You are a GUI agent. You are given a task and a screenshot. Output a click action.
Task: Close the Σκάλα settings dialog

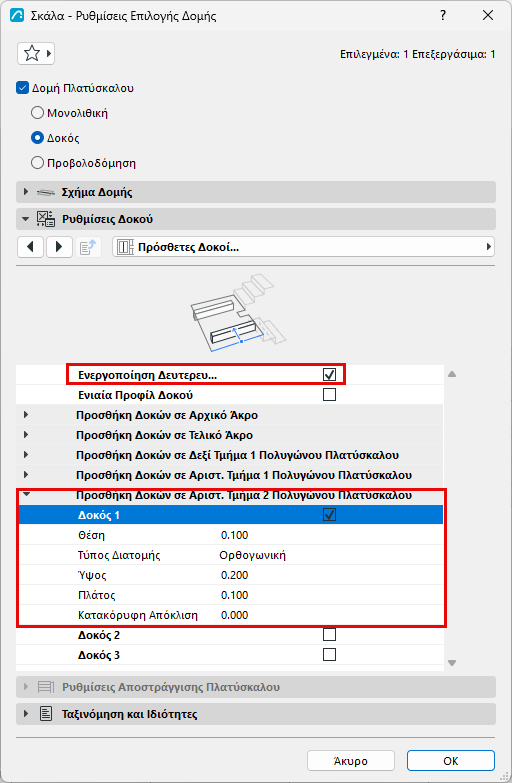[x=488, y=15]
